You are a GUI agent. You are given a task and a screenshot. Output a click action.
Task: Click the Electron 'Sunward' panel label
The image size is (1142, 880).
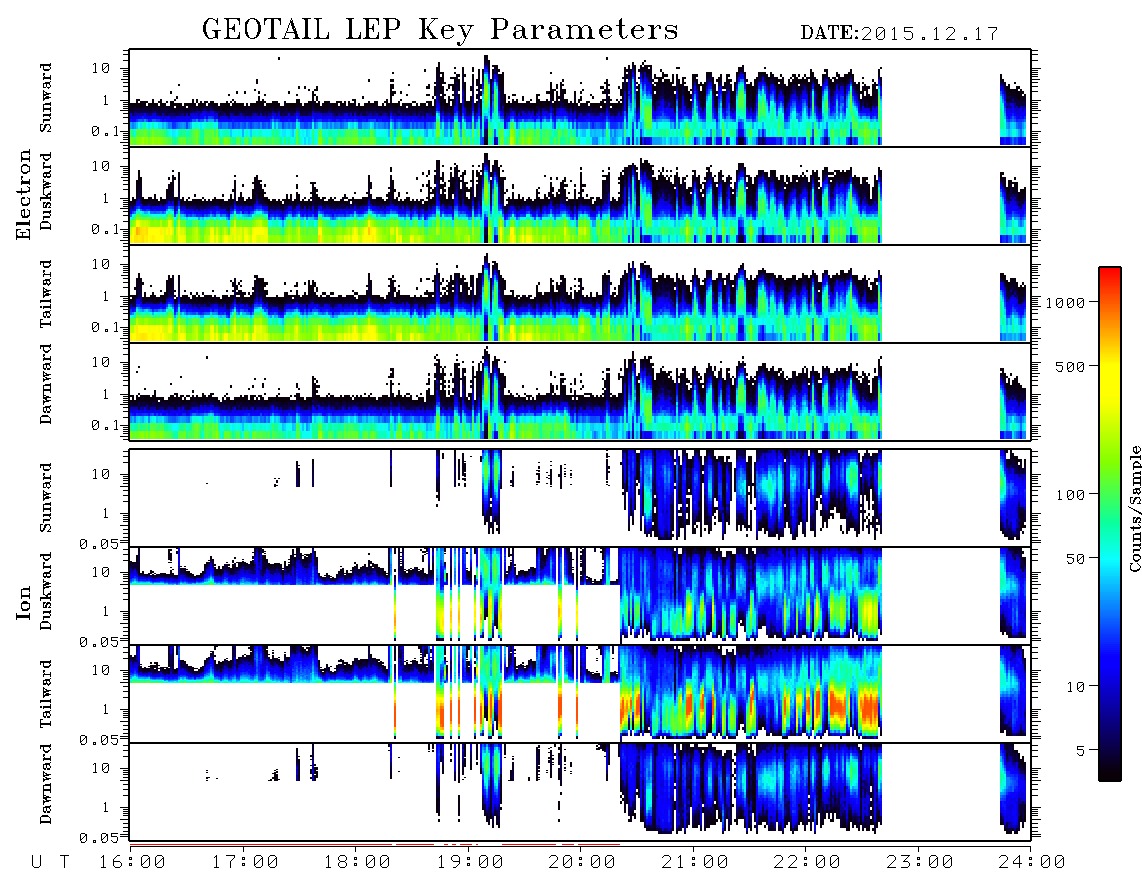[46, 98]
